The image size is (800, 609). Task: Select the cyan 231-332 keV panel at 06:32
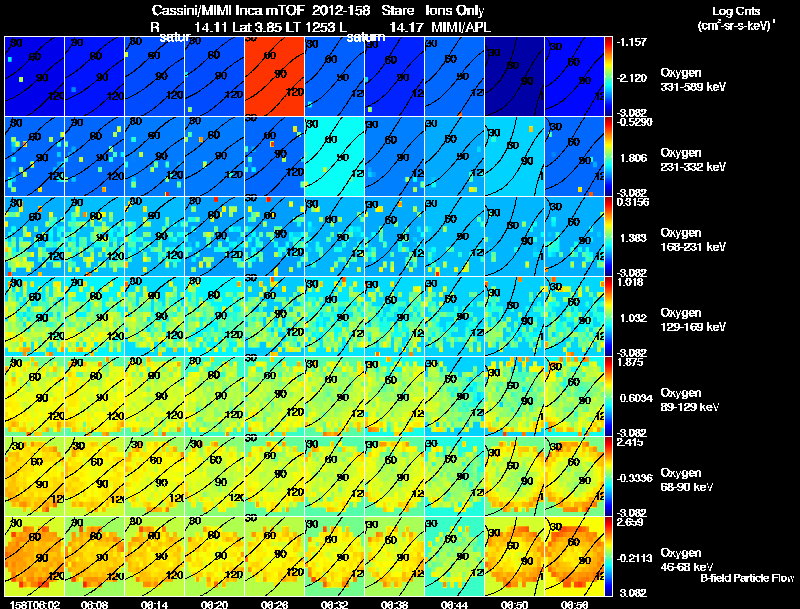coord(335,157)
